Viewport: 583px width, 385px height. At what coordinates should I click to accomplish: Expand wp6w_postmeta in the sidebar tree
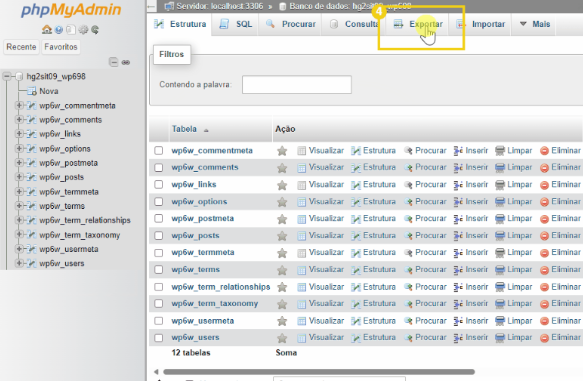tap(19, 163)
